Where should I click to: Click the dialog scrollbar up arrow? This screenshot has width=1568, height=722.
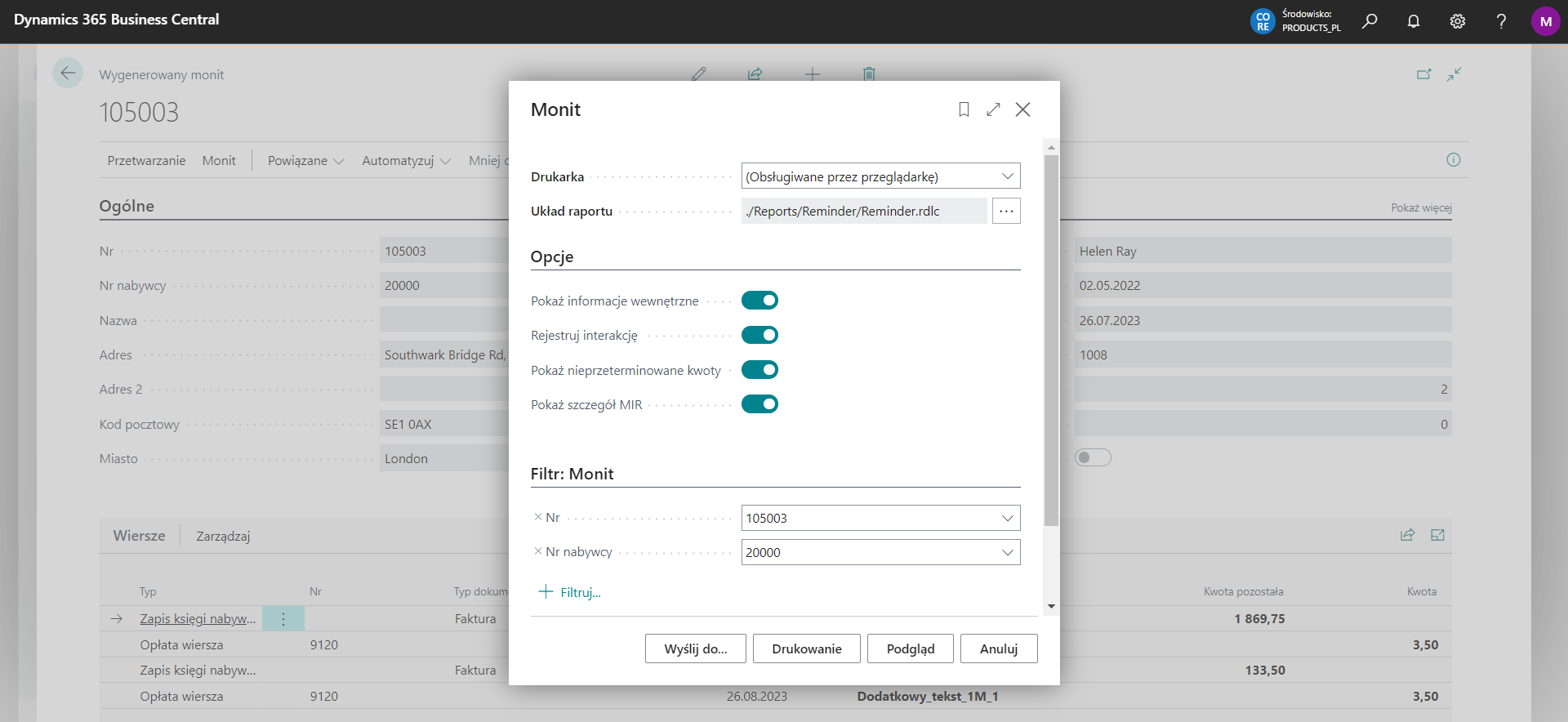click(1051, 148)
